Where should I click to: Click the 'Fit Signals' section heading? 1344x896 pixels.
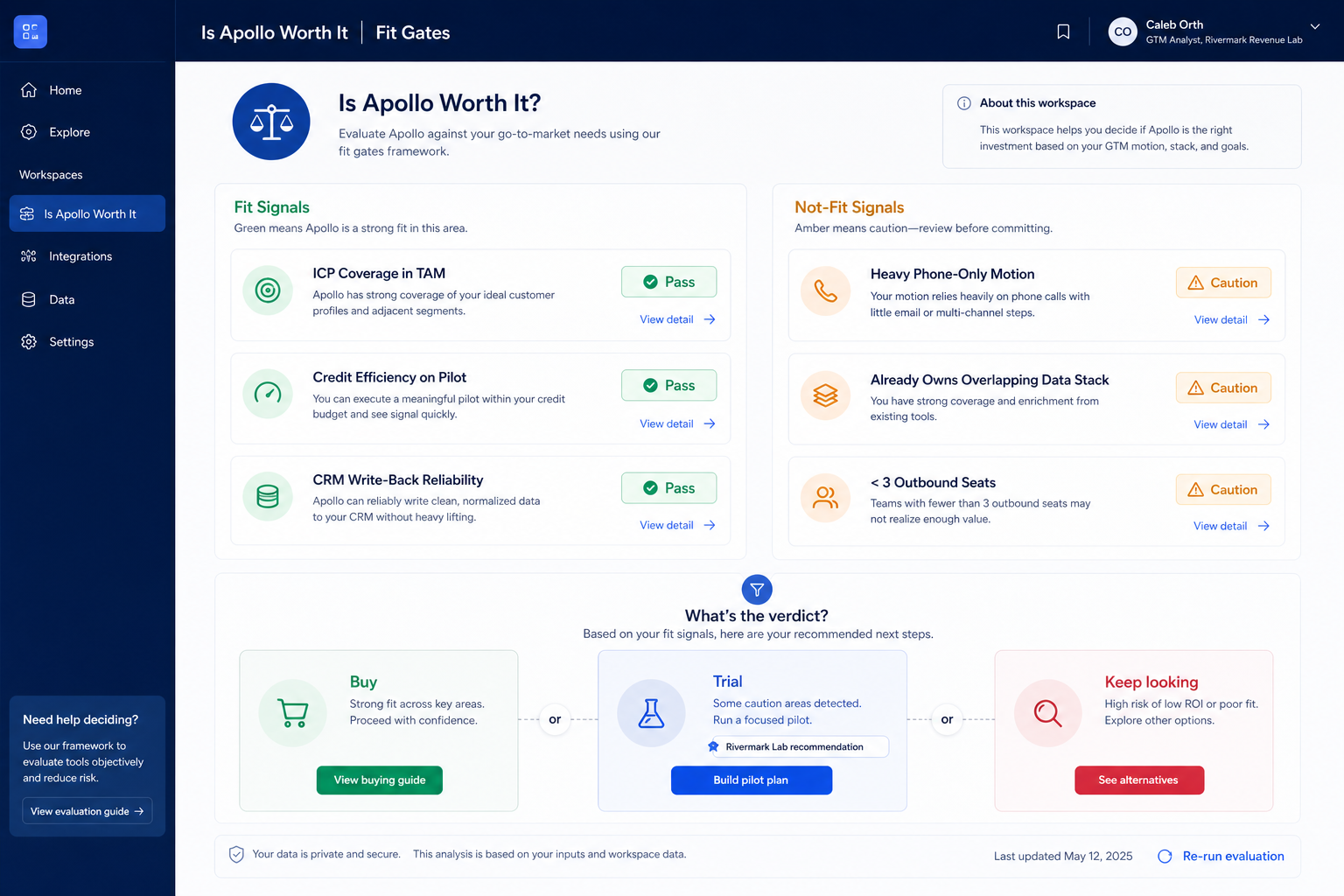tap(272, 207)
